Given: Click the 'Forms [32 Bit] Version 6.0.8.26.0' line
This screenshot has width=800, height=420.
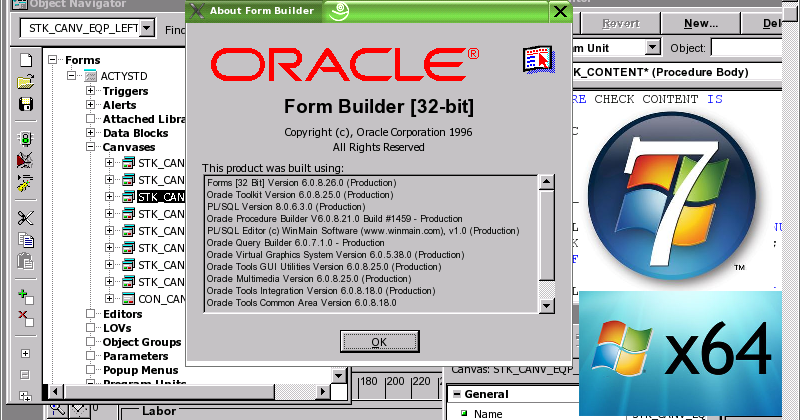Looking at the screenshot, I should coord(302,183).
